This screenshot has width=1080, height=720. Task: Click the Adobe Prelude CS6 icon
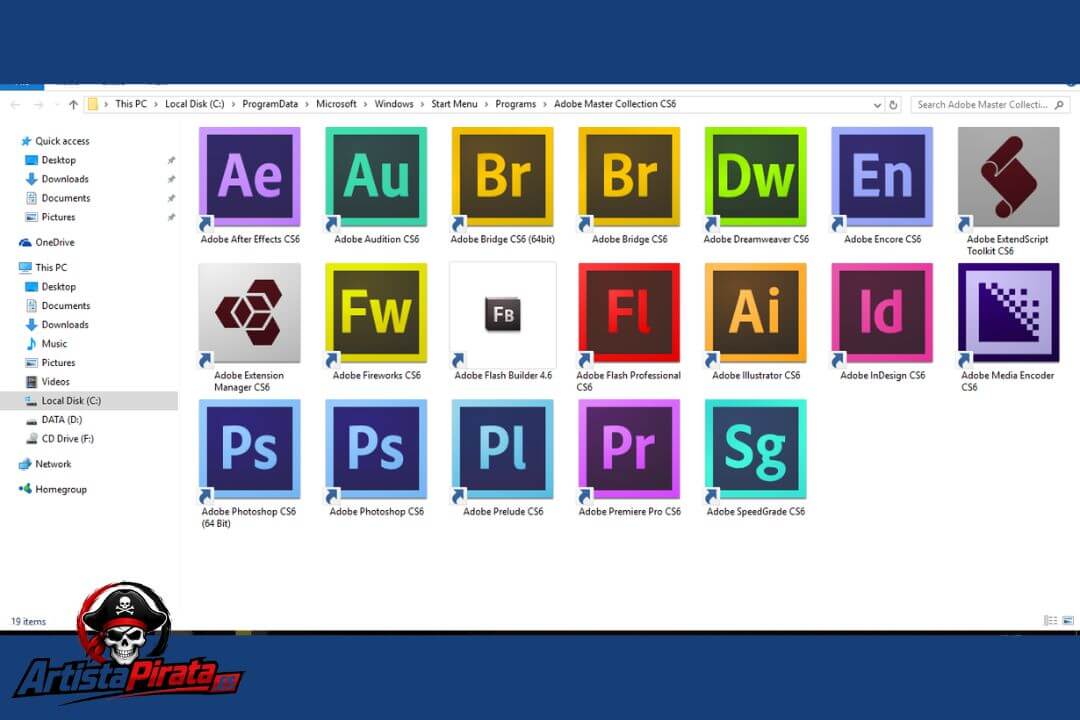503,449
